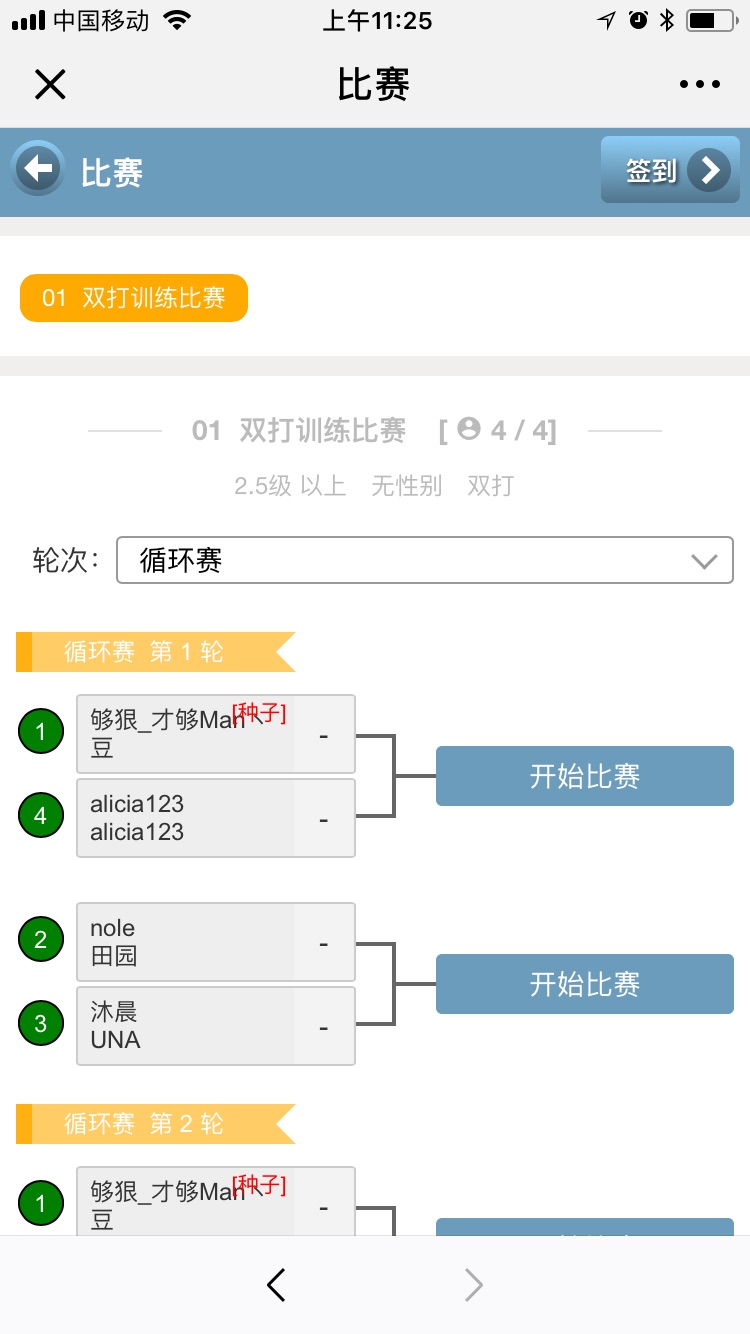Viewport: 750px width, 1334px height.
Task: Tap the red 种子 seed label in round 1
Action: [x=259, y=713]
